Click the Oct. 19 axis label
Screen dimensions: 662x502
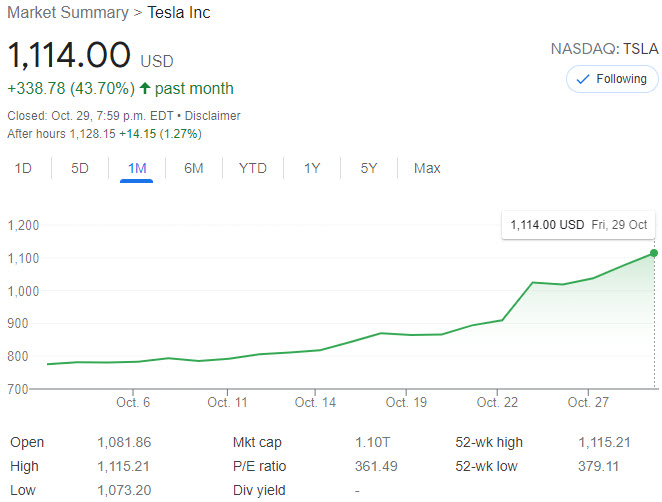click(x=406, y=402)
